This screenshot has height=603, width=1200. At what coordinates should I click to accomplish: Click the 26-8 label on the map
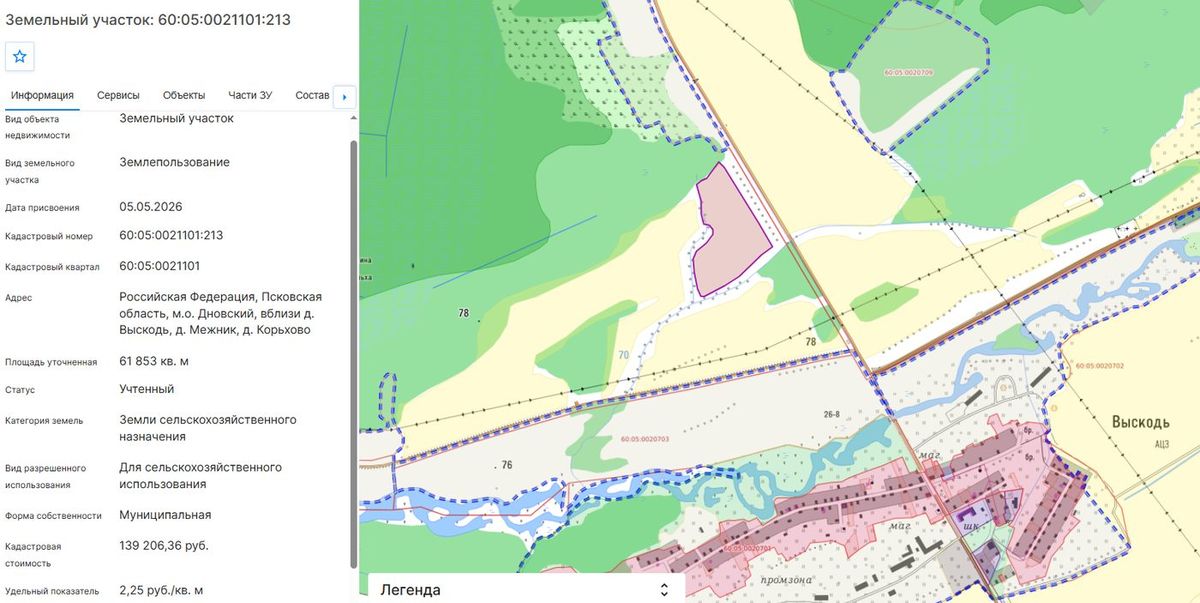coord(830,415)
